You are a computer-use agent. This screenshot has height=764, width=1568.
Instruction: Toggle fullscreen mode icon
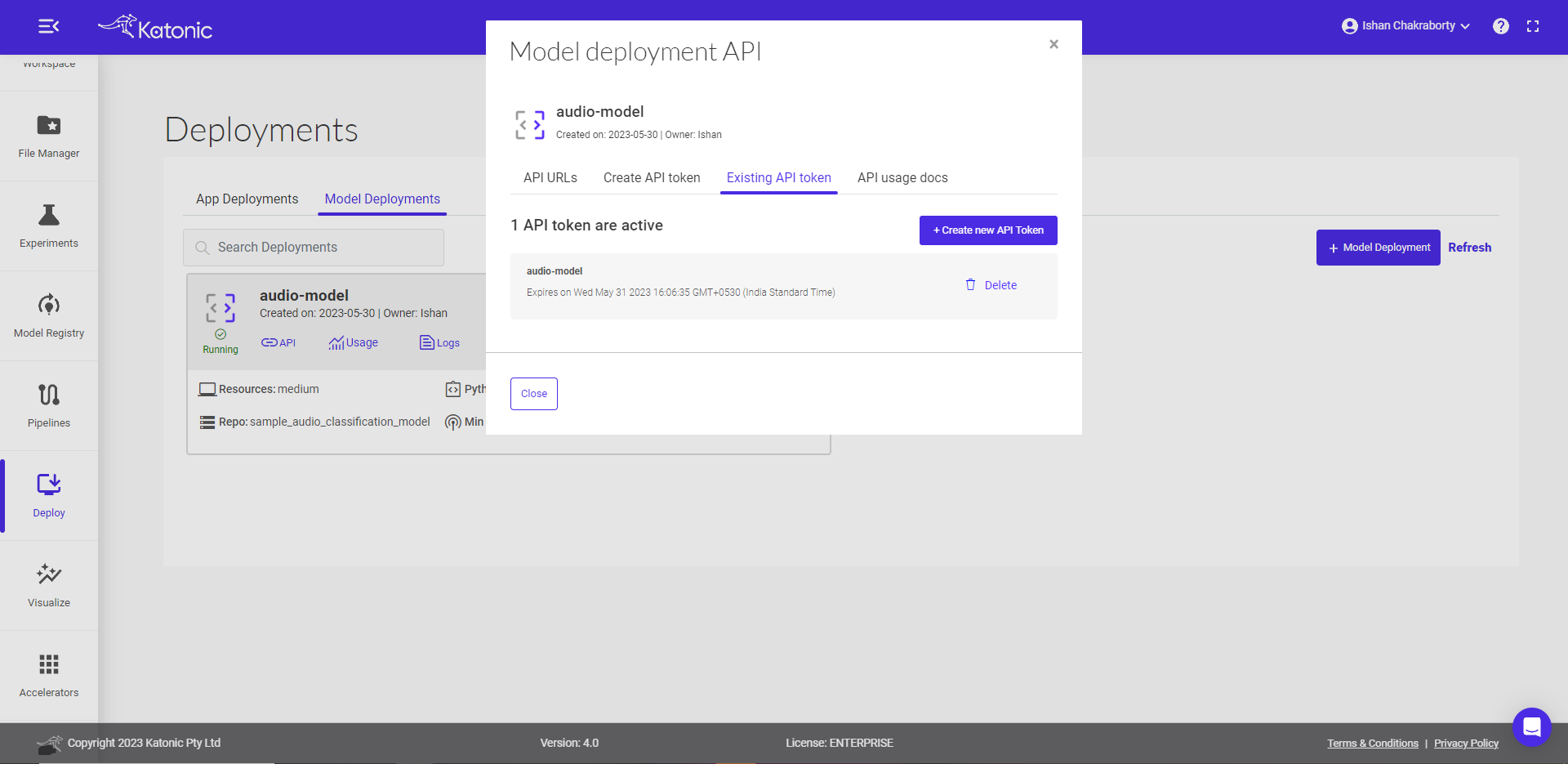[x=1533, y=26]
